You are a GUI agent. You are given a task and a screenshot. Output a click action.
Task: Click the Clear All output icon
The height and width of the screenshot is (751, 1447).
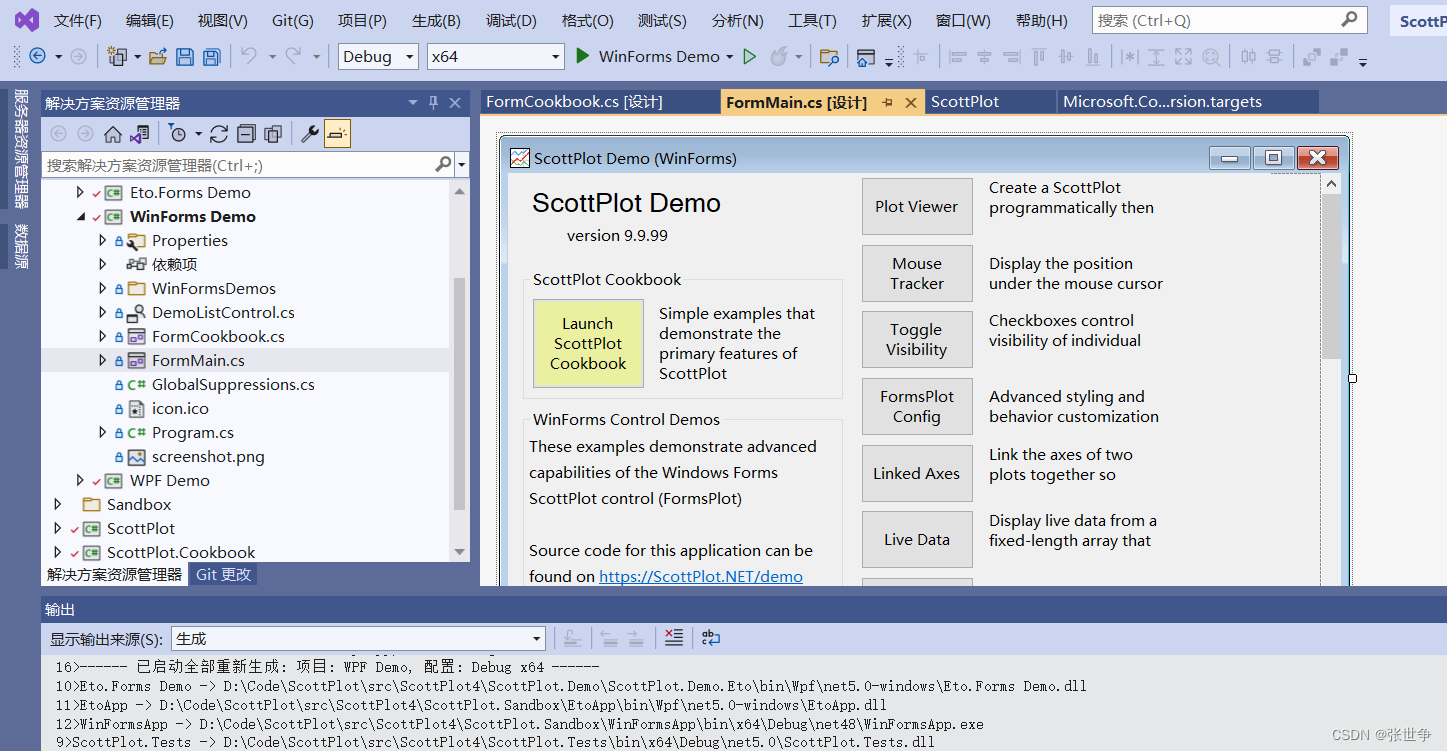[x=674, y=636]
